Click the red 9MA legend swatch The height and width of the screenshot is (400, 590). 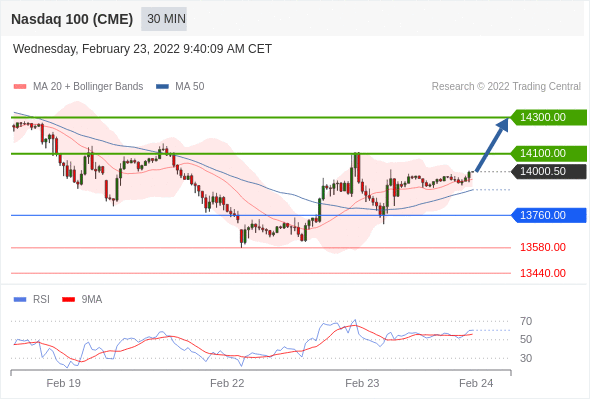[68, 300]
